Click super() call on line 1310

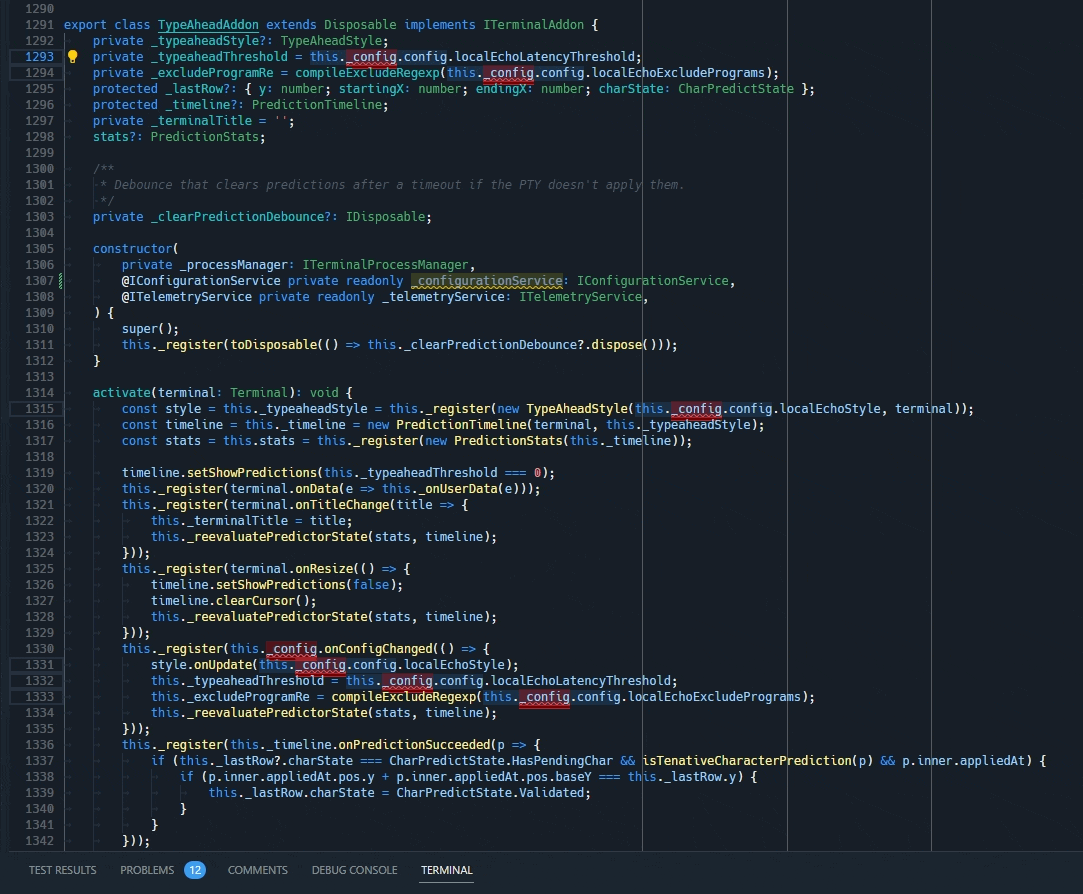pos(150,329)
